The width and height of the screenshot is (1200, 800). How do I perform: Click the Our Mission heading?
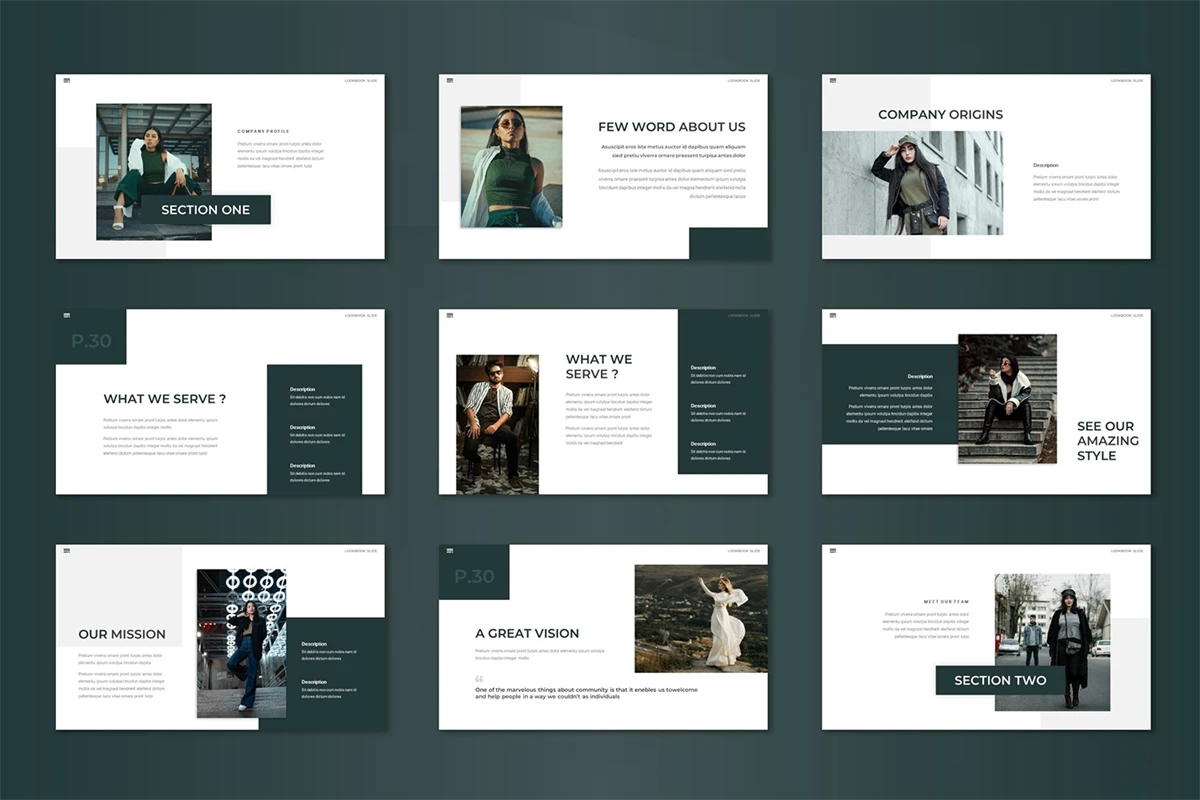click(122, 634)
